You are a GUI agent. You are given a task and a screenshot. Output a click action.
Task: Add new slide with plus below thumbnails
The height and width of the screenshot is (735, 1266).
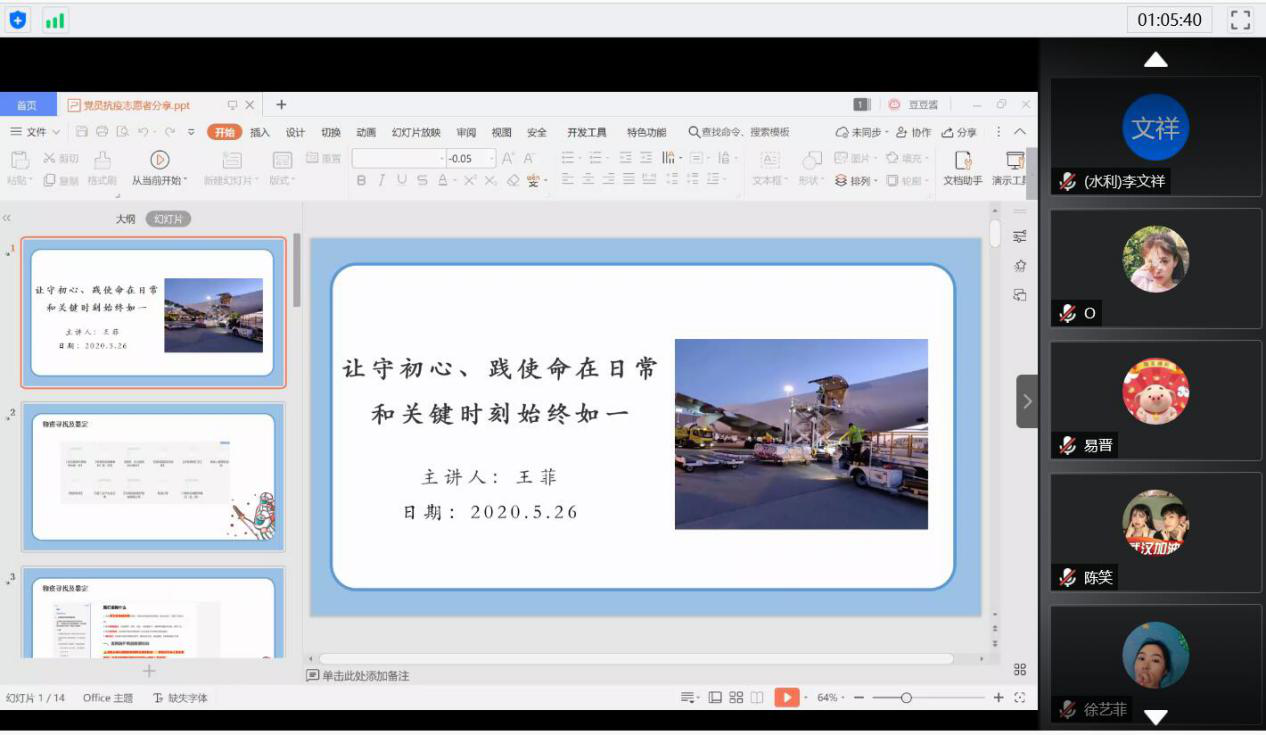[149, 671]
